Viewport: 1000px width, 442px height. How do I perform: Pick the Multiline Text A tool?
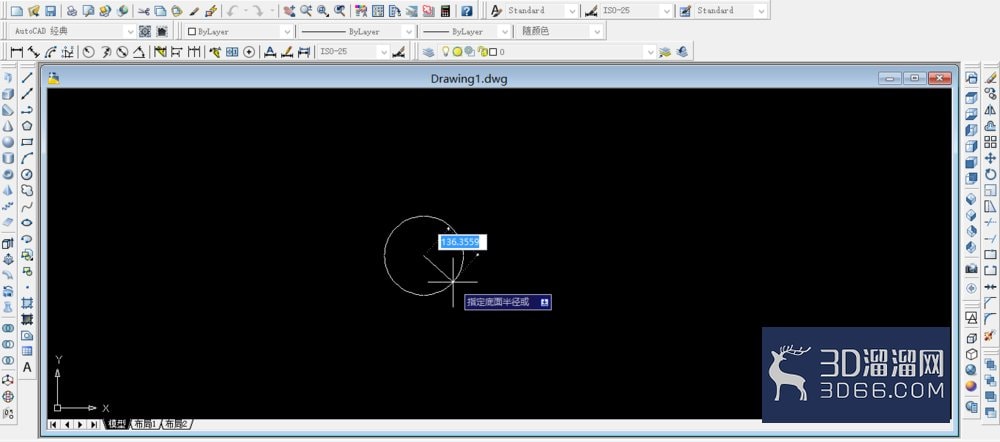point(27,367)
